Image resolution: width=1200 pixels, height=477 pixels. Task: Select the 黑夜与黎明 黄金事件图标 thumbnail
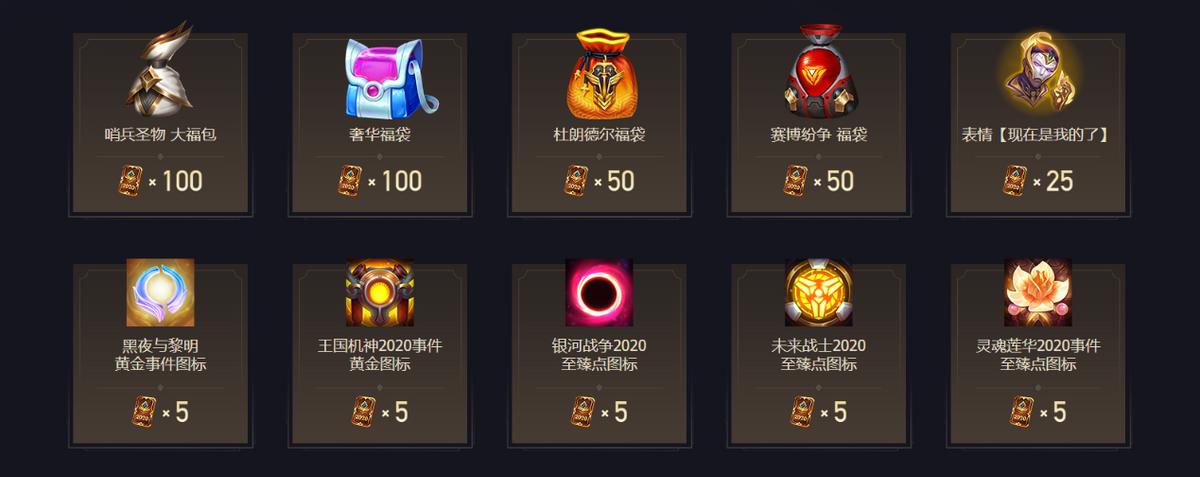click(x=160, y=292)
